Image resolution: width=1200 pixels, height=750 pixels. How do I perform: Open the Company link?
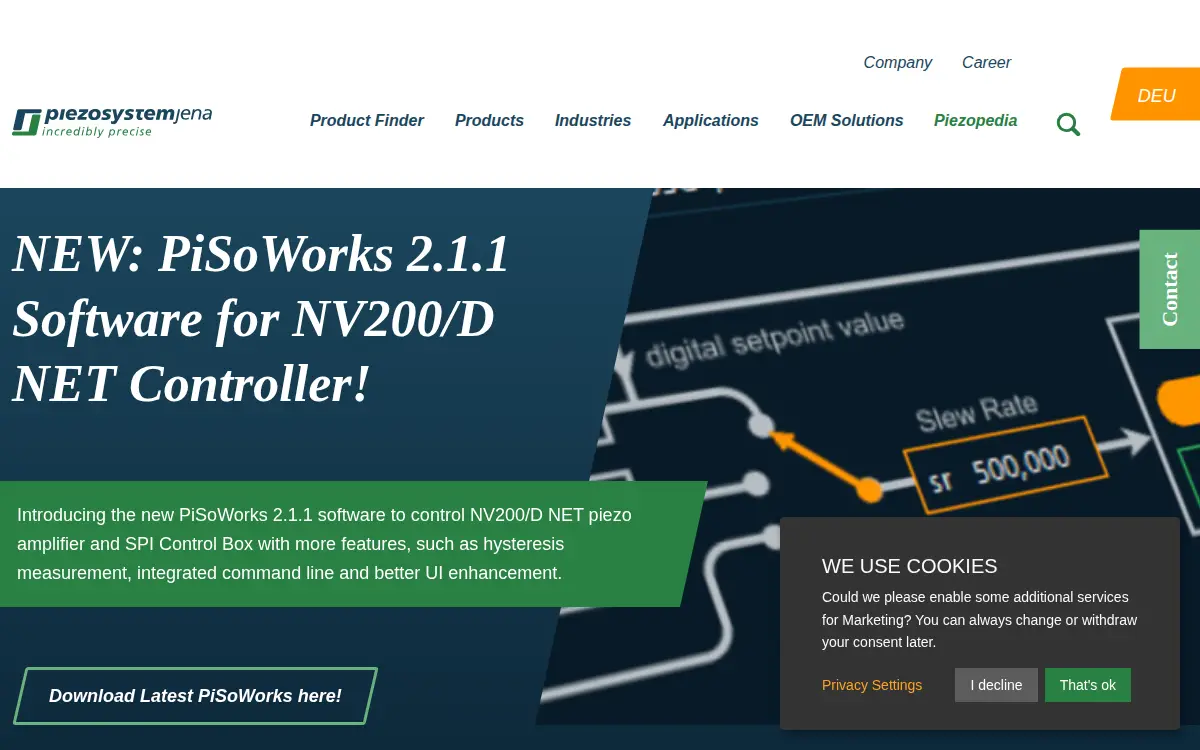click(x=897, y=62)
